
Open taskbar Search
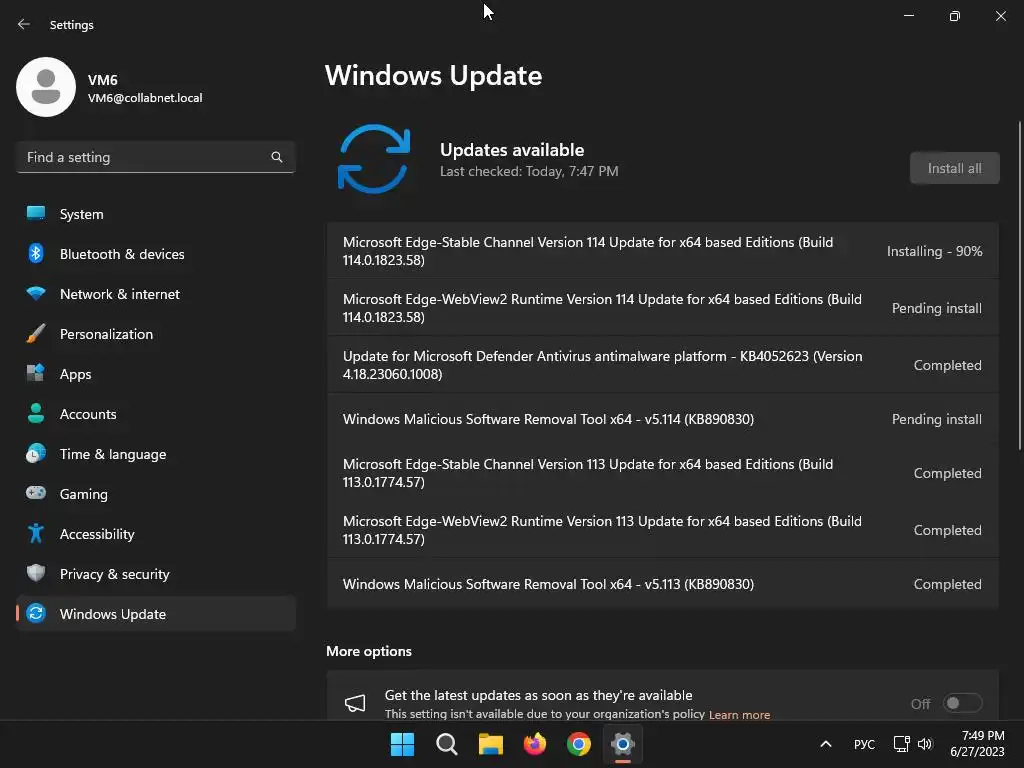[447, 744]
